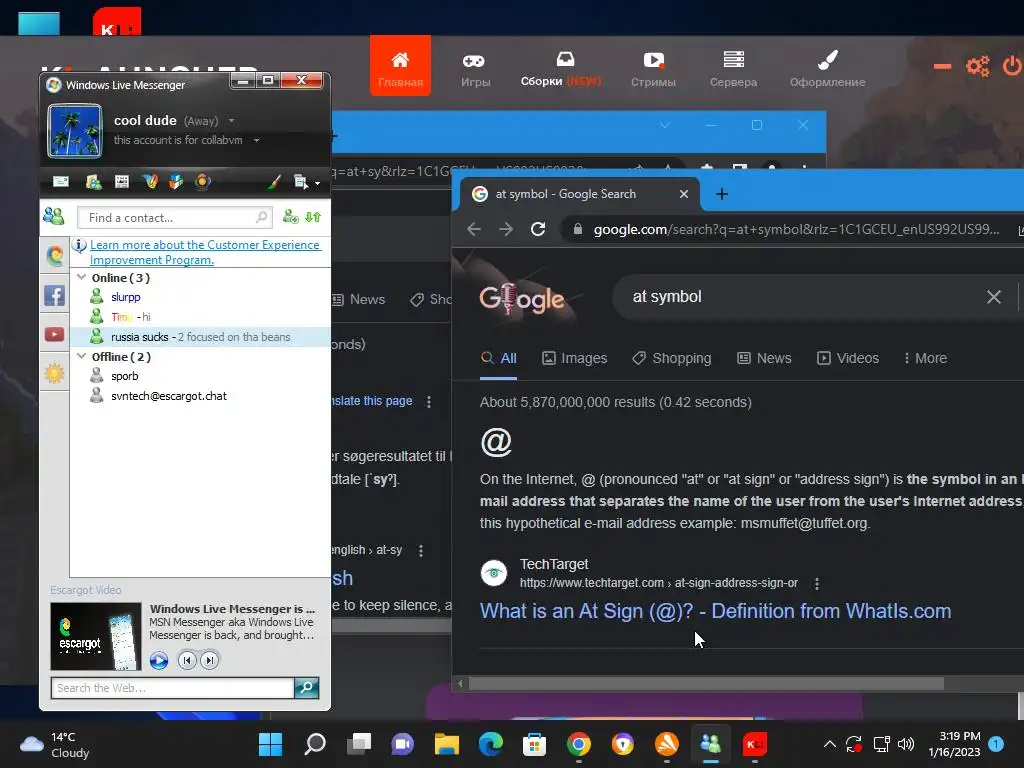Open launcher settings gears icon
The image size is (1024, 768).
click(978, 66)
